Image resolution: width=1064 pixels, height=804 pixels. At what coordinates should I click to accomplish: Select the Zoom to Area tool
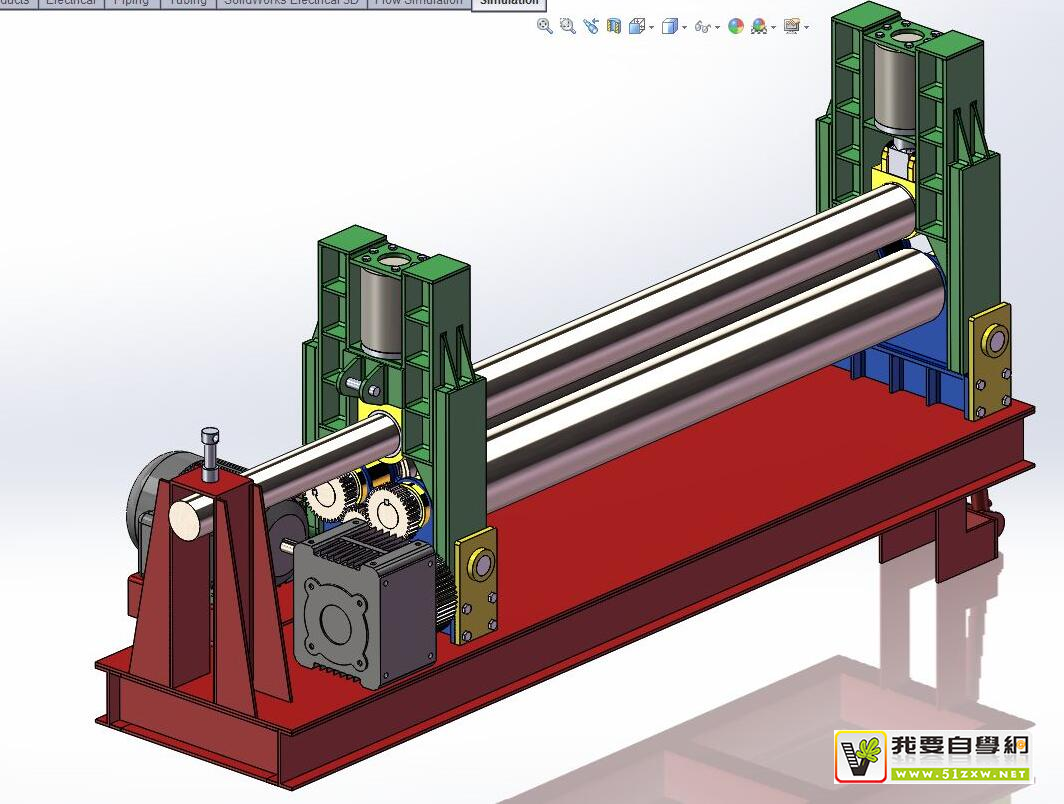567,27
